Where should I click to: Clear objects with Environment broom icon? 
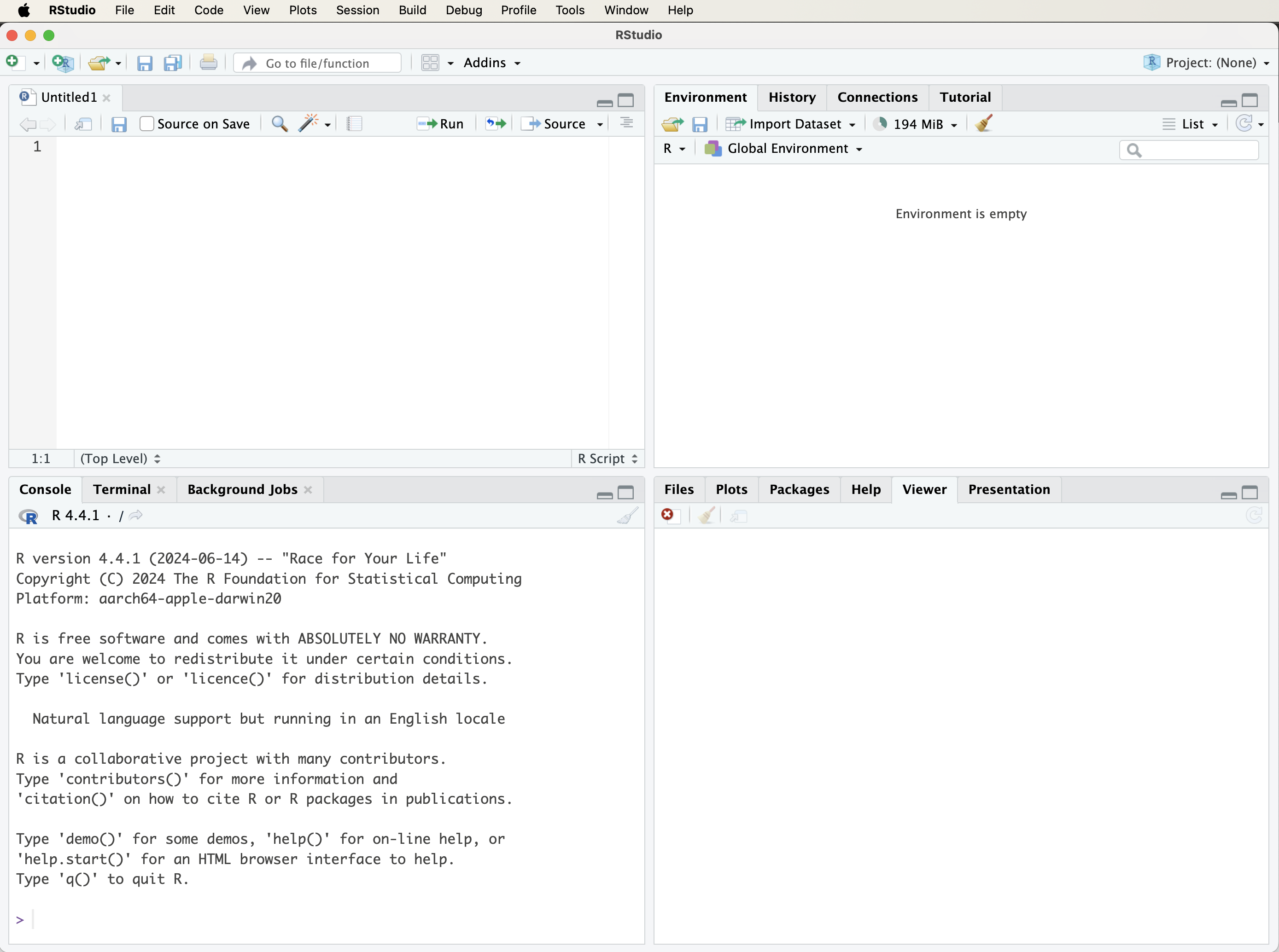pyautogui.click(x=984, y=123)
